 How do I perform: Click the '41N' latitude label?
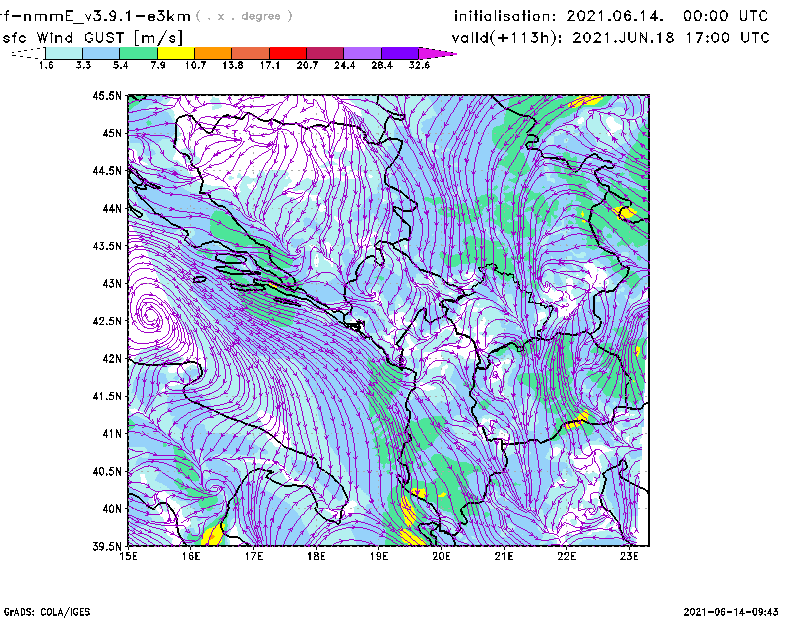coord(112,434)
